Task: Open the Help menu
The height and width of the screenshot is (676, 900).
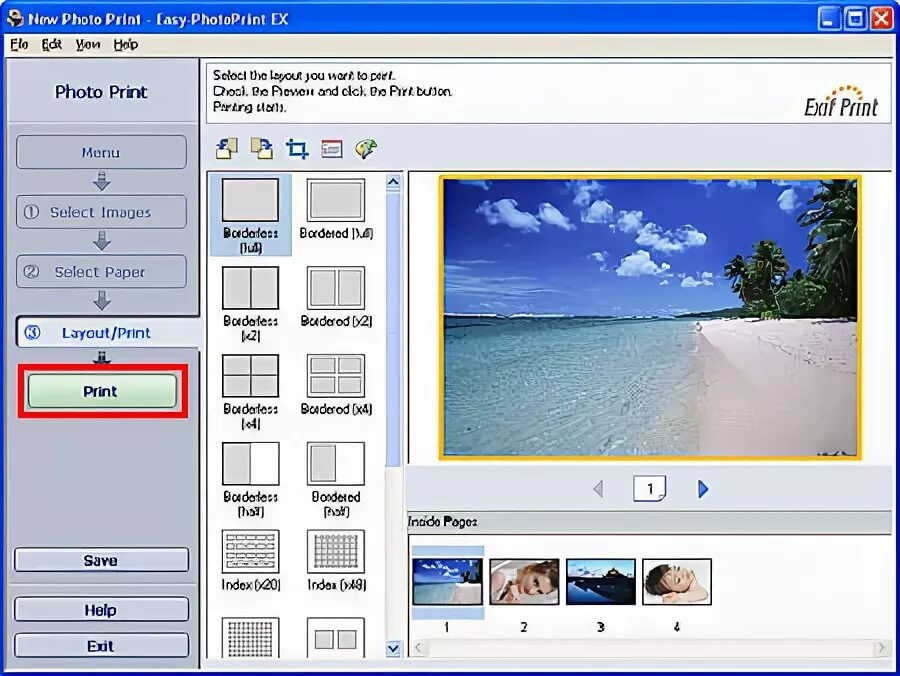Action: [x=126, y=44]
